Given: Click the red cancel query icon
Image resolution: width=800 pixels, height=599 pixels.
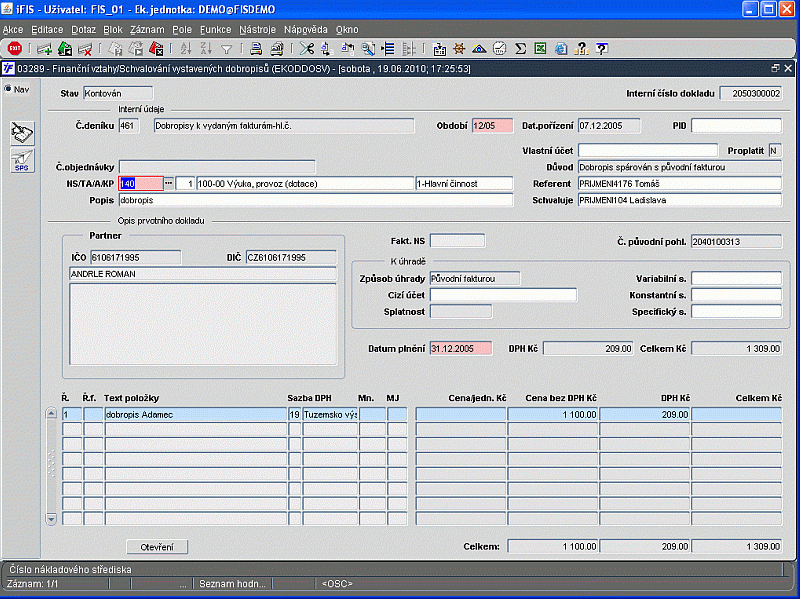Looking at the screenshot, I should [x=156, y=49].
